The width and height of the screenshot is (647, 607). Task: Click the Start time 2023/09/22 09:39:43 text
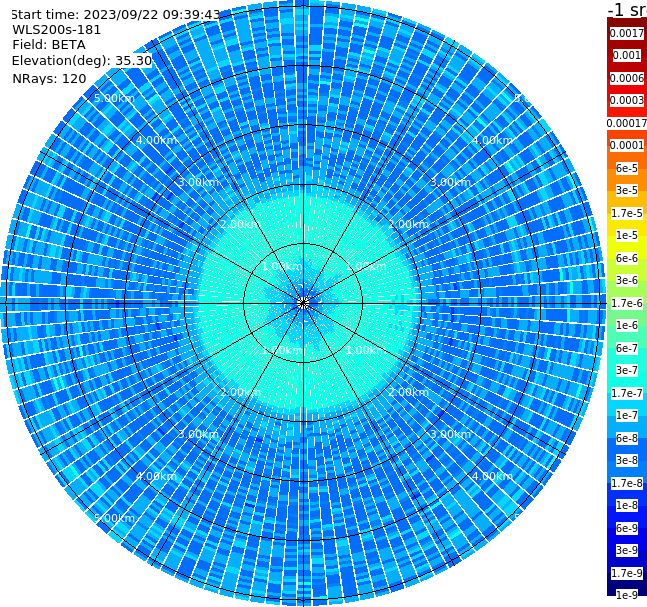pos(115,14)
